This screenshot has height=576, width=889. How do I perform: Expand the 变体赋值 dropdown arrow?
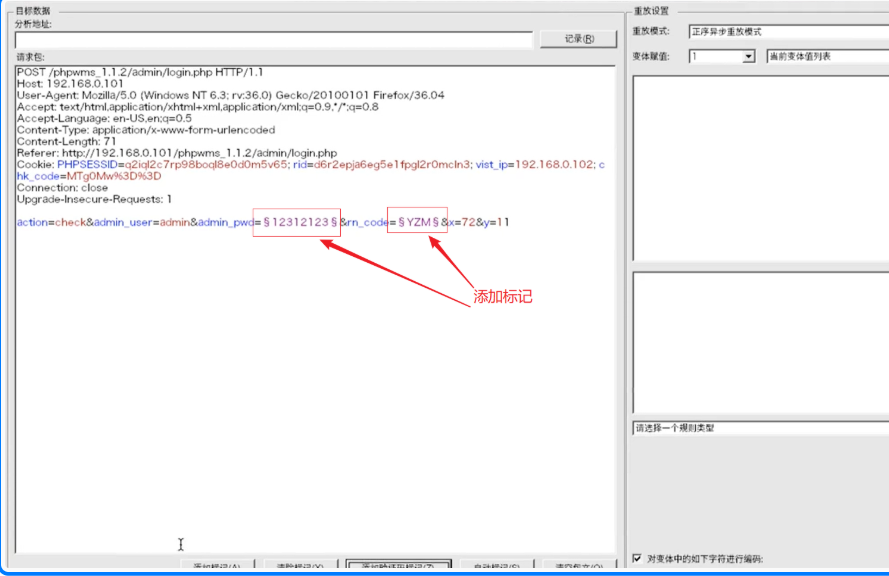(748, 56)
